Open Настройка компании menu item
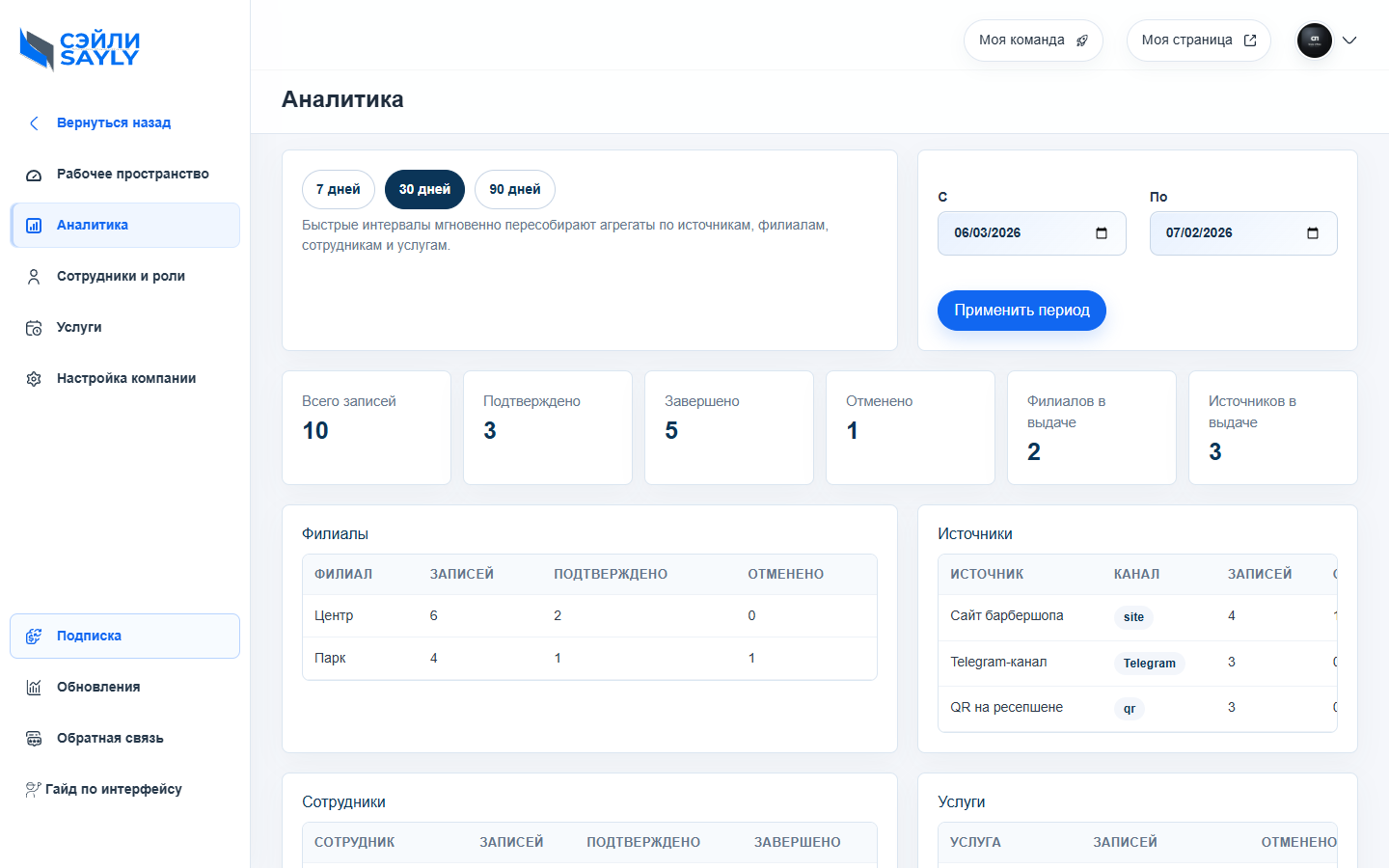The width and height of the screenshot is (1389, 868). 125,379
